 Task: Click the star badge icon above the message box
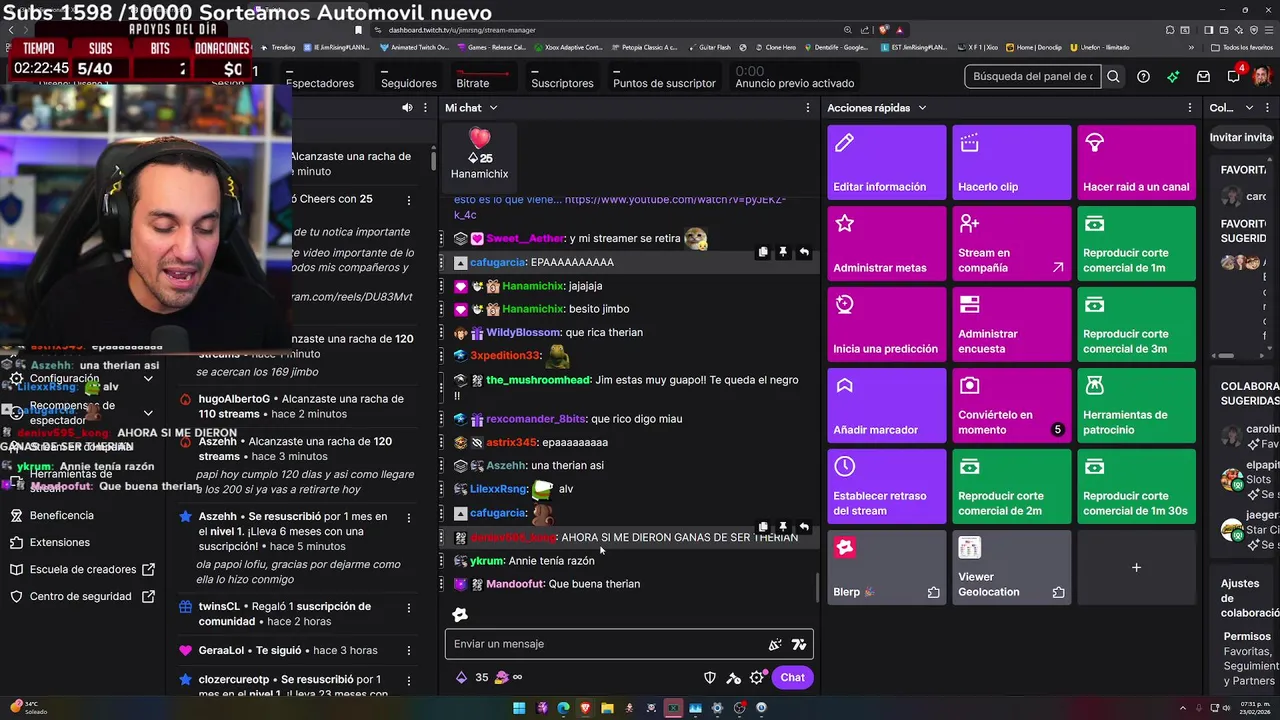(x=460, y=614)
